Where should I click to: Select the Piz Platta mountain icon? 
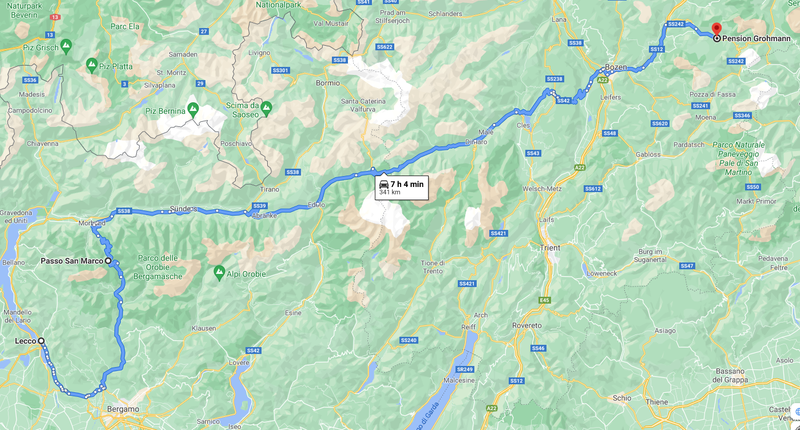[92, 65]
